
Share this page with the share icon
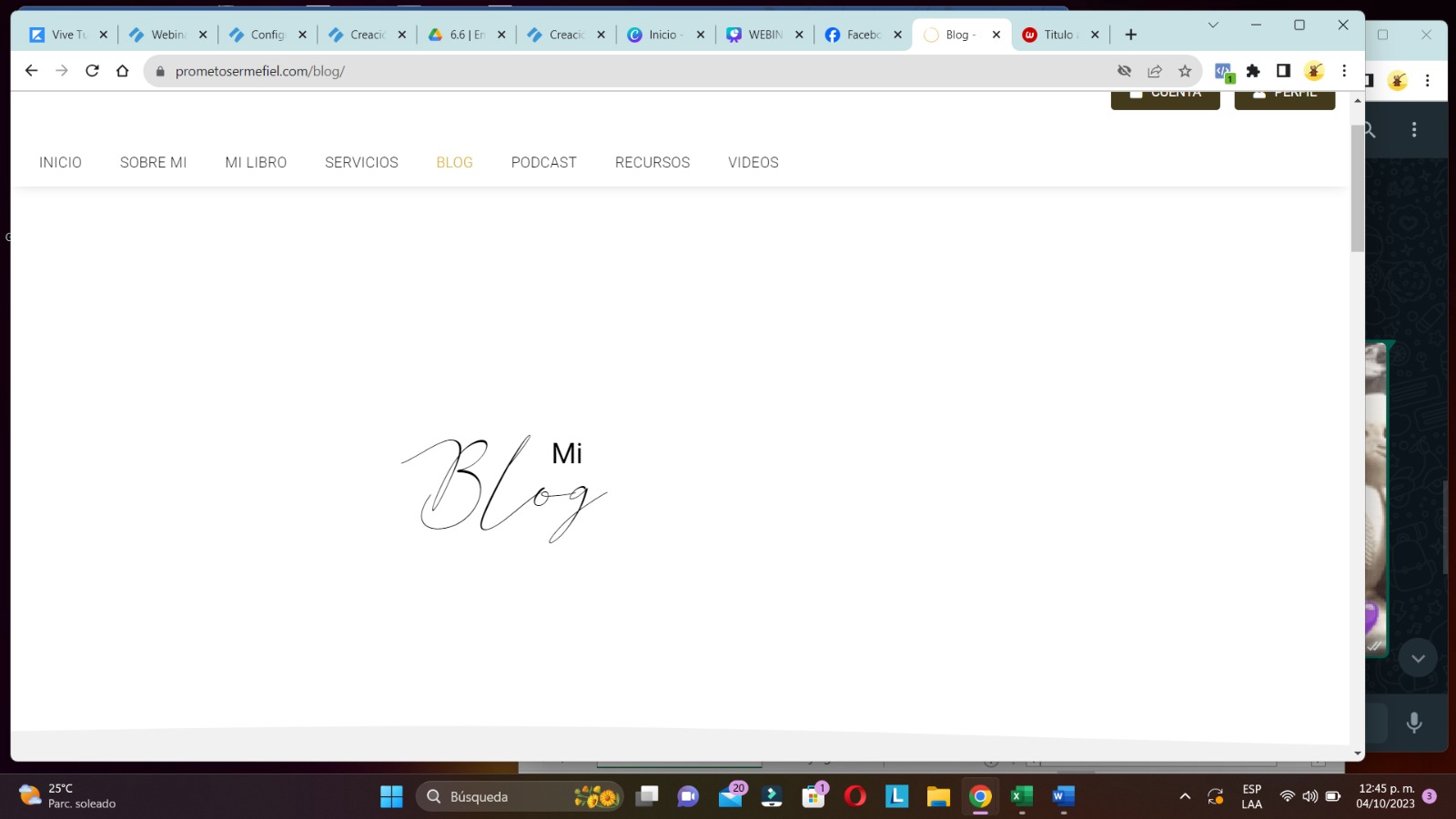1155,71
